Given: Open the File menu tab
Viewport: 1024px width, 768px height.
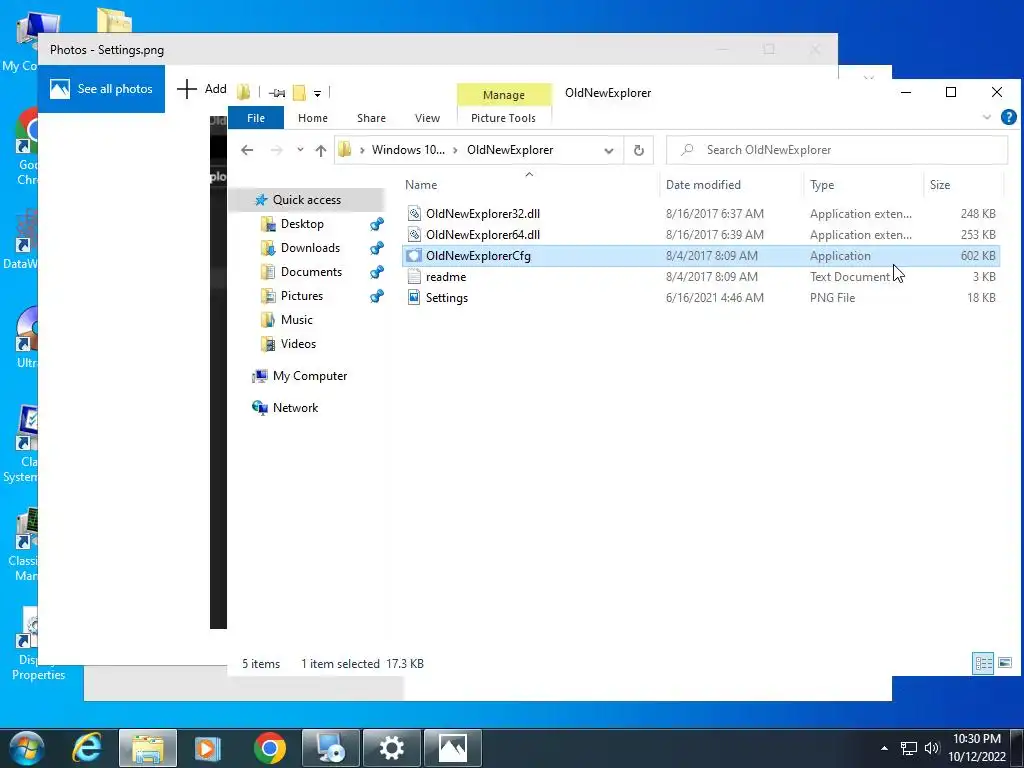Looking at the screenshot, I should pyautogui.click(x=256, y=118).
